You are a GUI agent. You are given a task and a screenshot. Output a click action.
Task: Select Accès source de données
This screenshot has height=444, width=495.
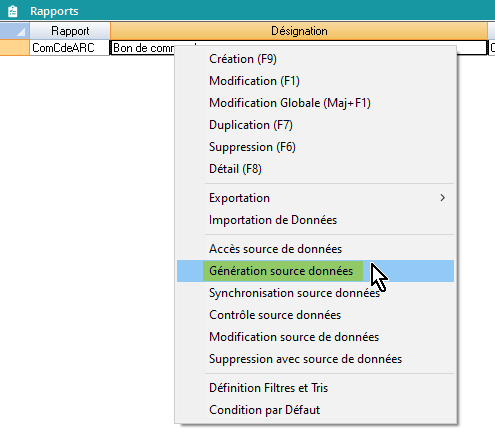click(x=315, y=249)
